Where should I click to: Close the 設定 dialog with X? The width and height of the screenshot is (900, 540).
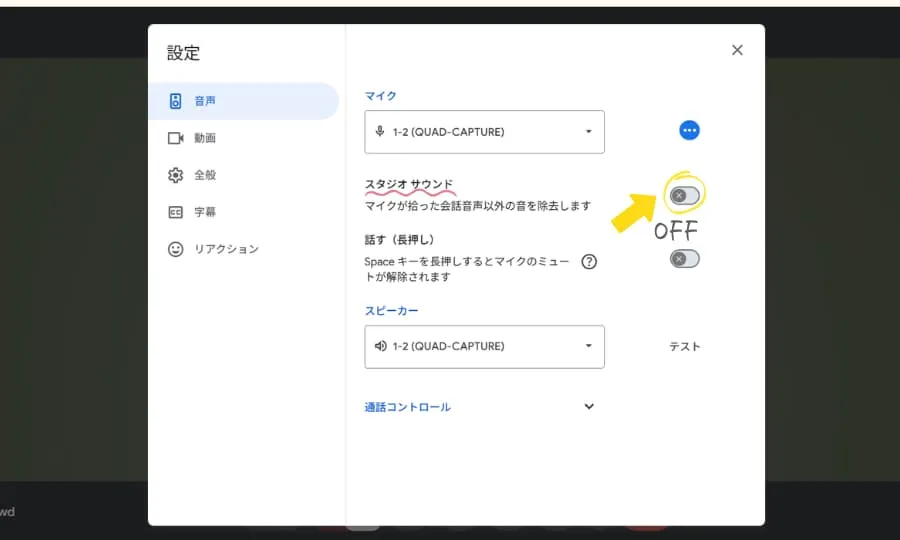(737, 50)
